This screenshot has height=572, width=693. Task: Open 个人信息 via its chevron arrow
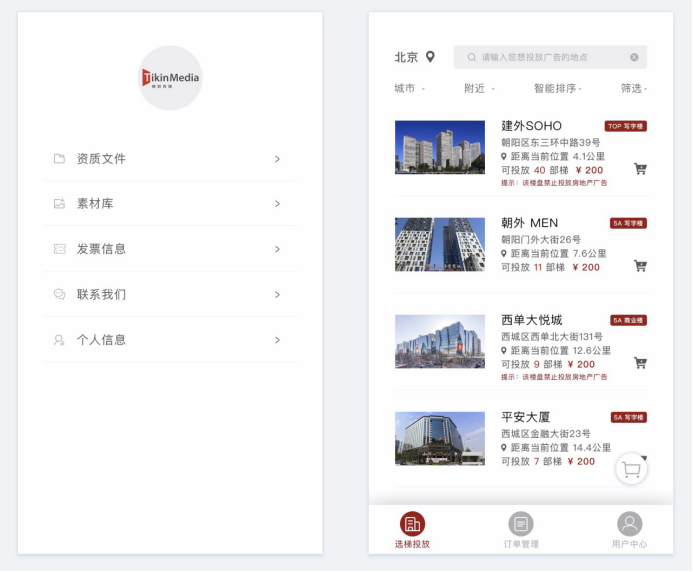[277, 340]
